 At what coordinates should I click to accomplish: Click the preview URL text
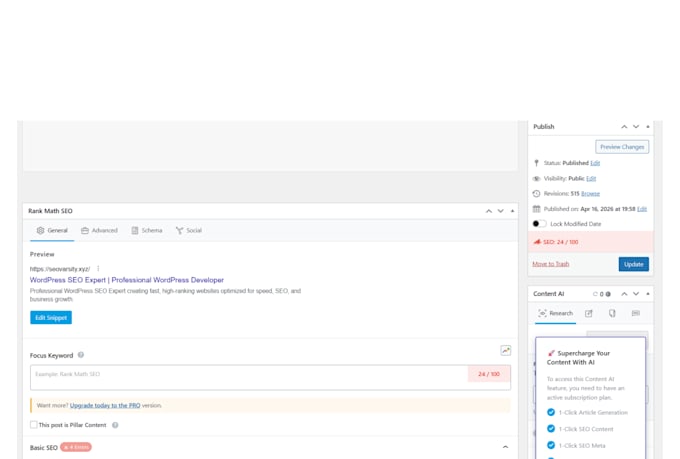pyautogui.click(x=60, y=269)
